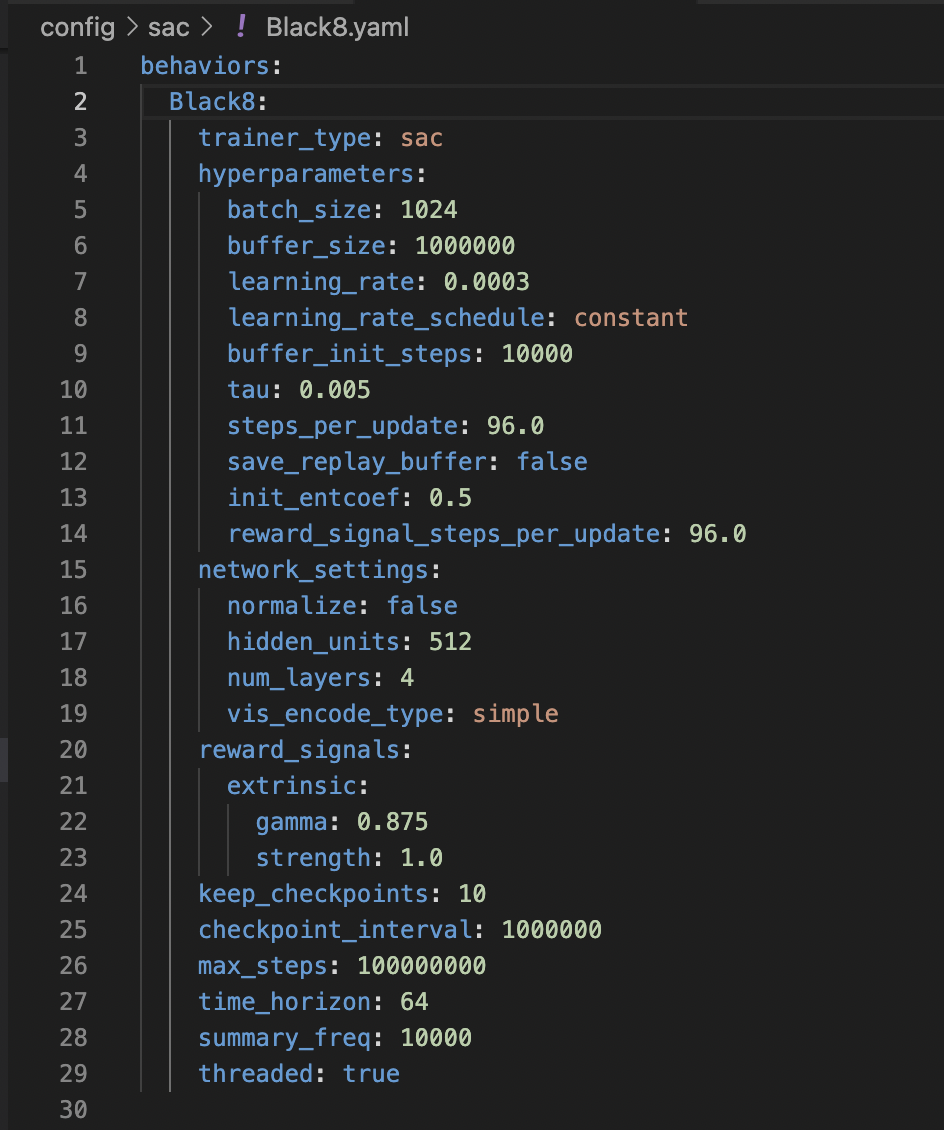Click "false" next to normalize

tap(422, 606)
